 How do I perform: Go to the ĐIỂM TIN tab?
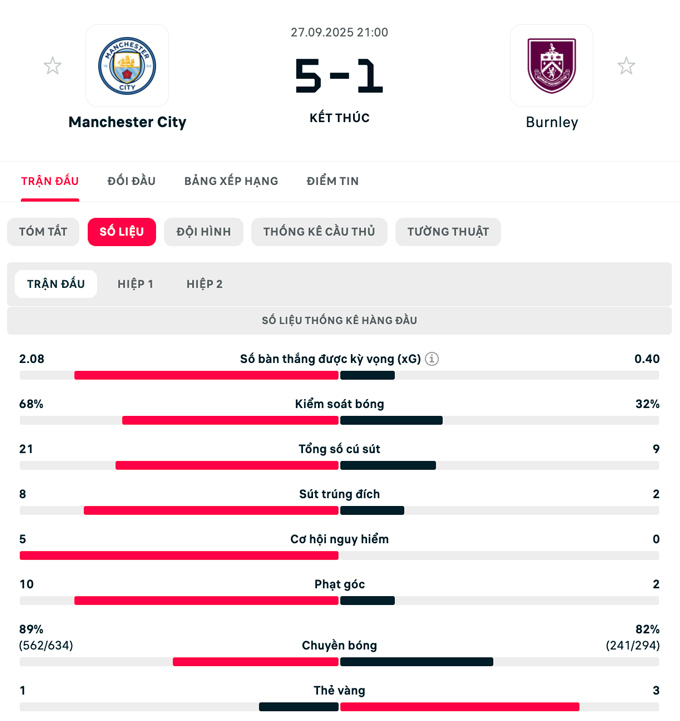pos(333,181)
